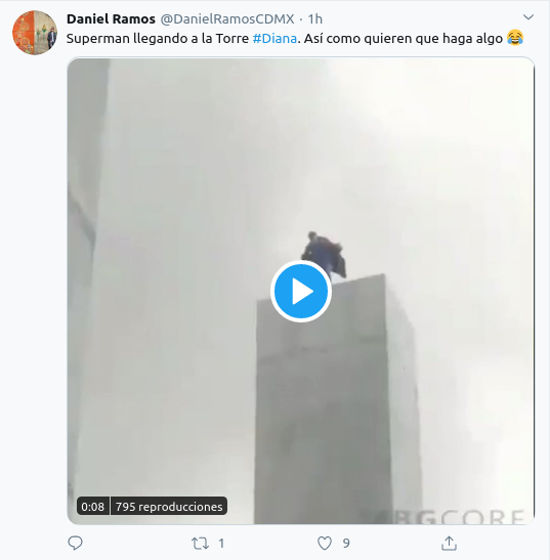Select the 795 reproducciones view counter
Screen dimensions: 550x560
point(169,506)
